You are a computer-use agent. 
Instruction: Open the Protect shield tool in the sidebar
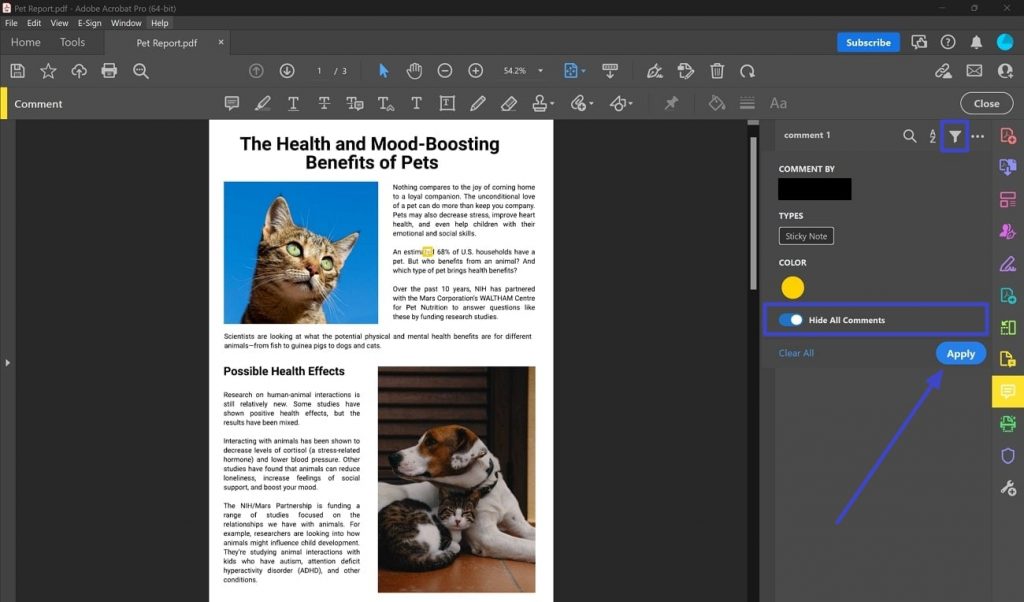coord(1007,456)
